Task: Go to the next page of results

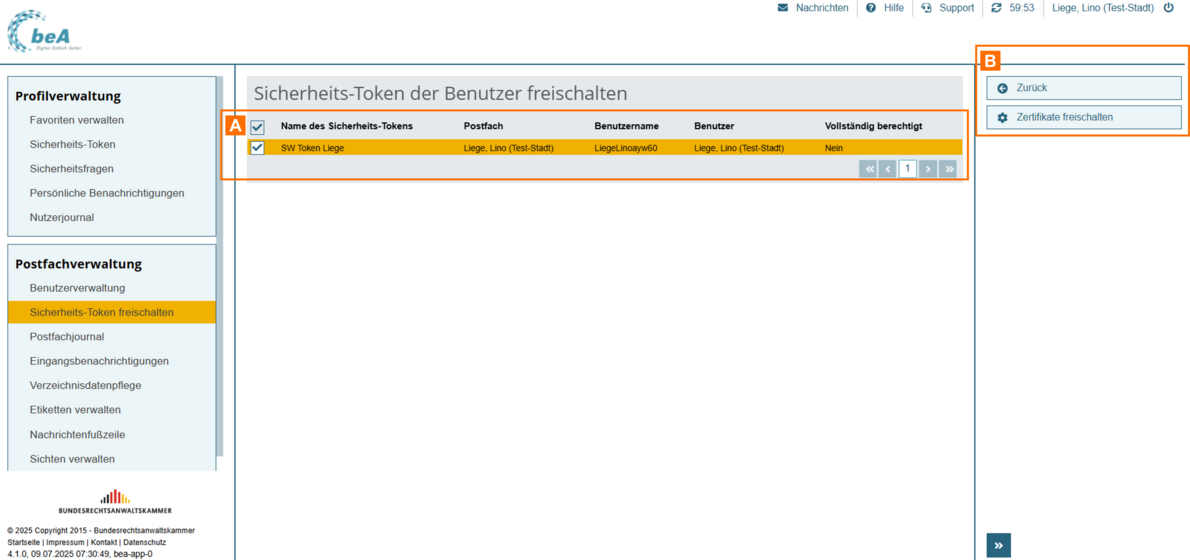Action: click(x=928, y=169)
